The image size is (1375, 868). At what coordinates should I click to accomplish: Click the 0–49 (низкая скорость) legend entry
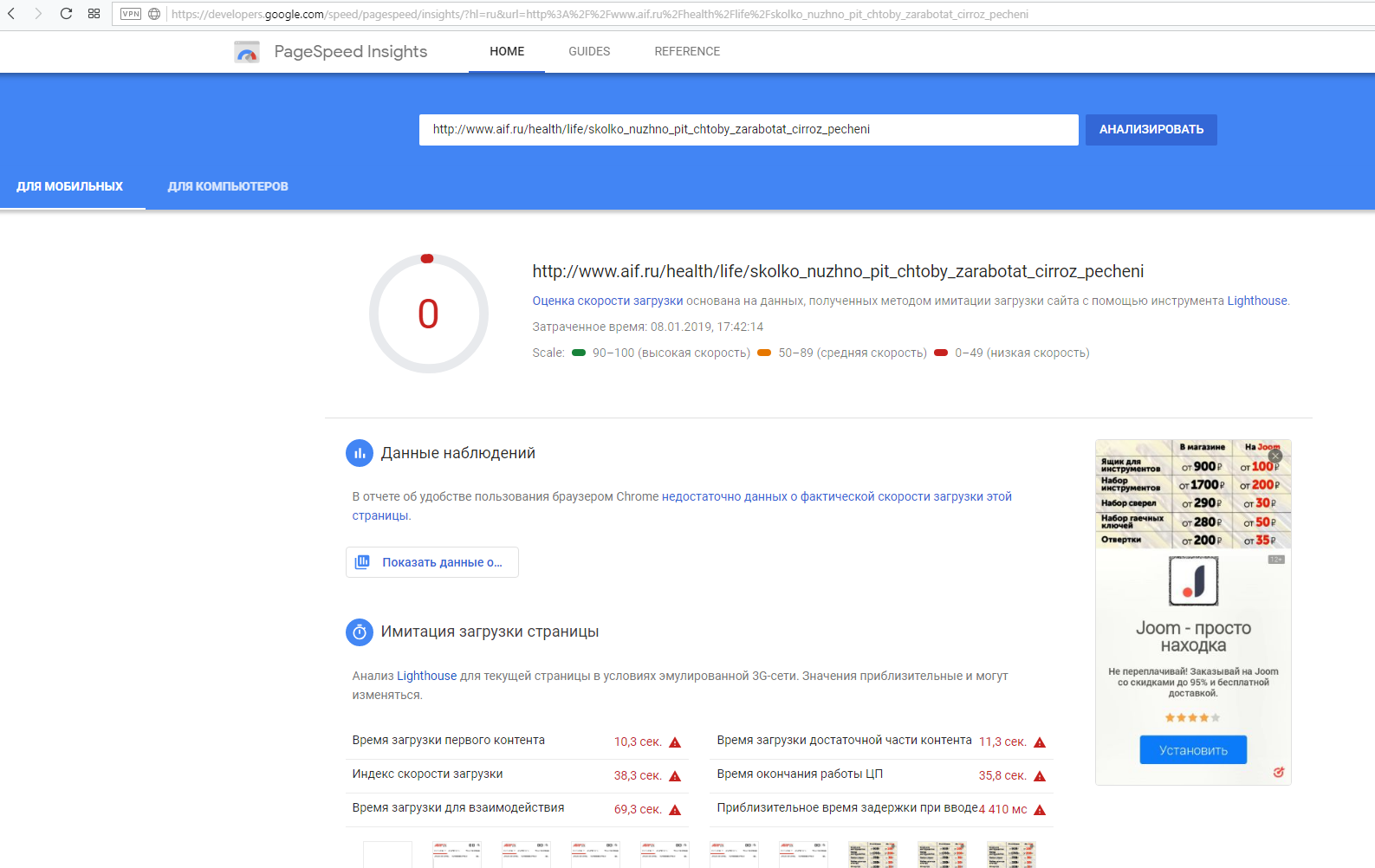tap(1012, 353)
